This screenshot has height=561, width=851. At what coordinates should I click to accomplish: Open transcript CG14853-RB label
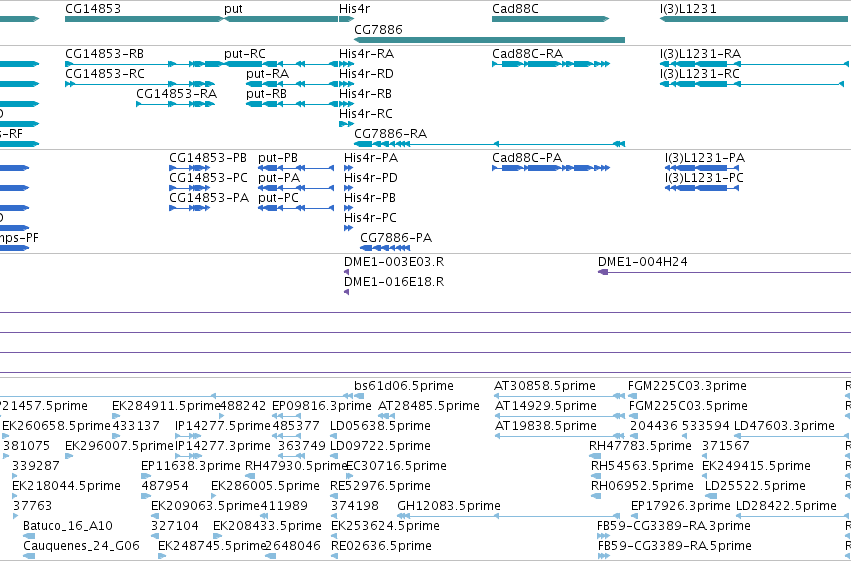coord(104,54)
